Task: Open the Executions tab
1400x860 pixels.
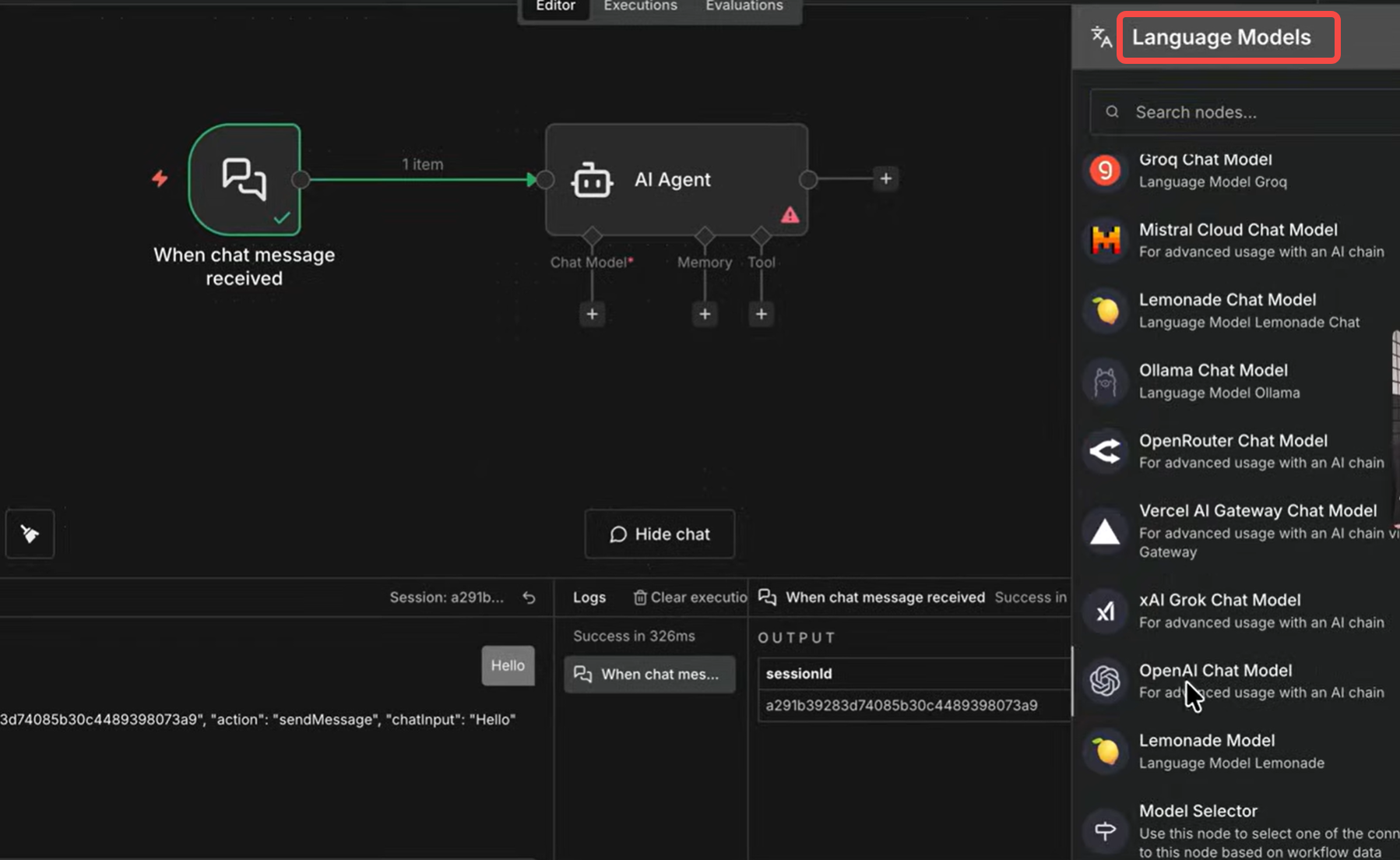Action: click(x=640, y=7)
